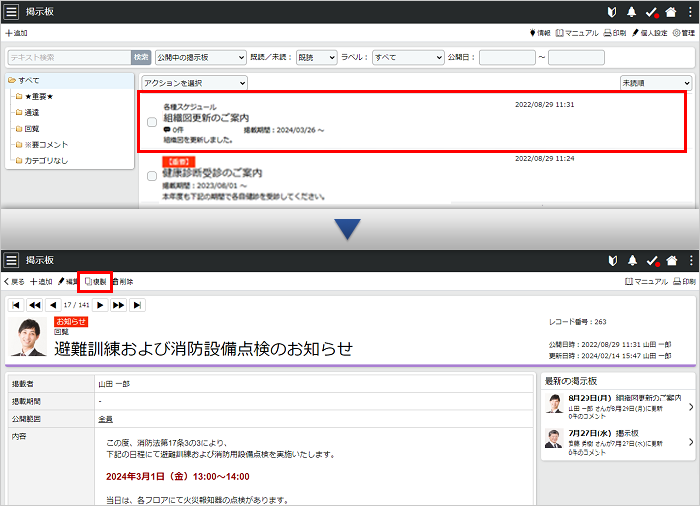Click the 情報 (info) icon in list view
Image resolution: width=700 pixels, height=506 pixels.
coord(532,33)
